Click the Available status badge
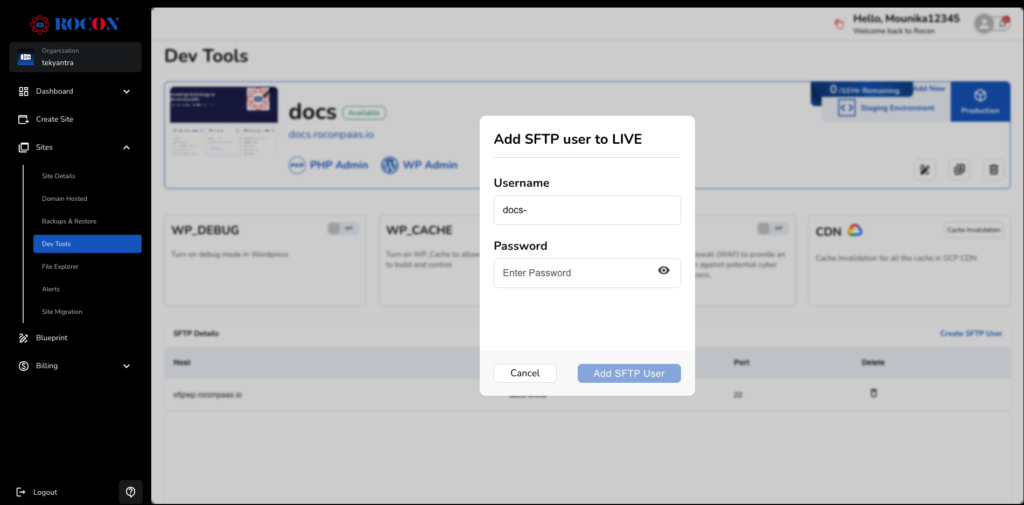1024x505 pixels. tap(364, 113)
